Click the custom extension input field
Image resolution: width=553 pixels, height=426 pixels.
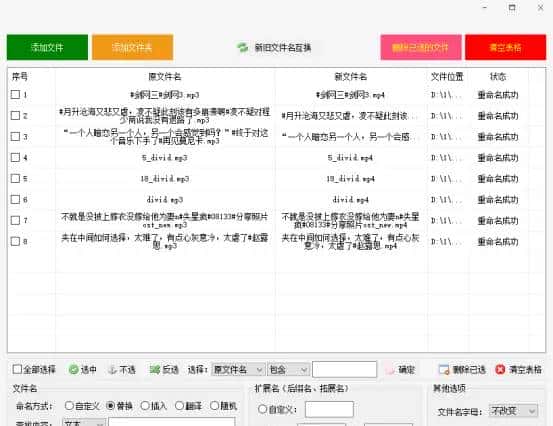(329, 409)
